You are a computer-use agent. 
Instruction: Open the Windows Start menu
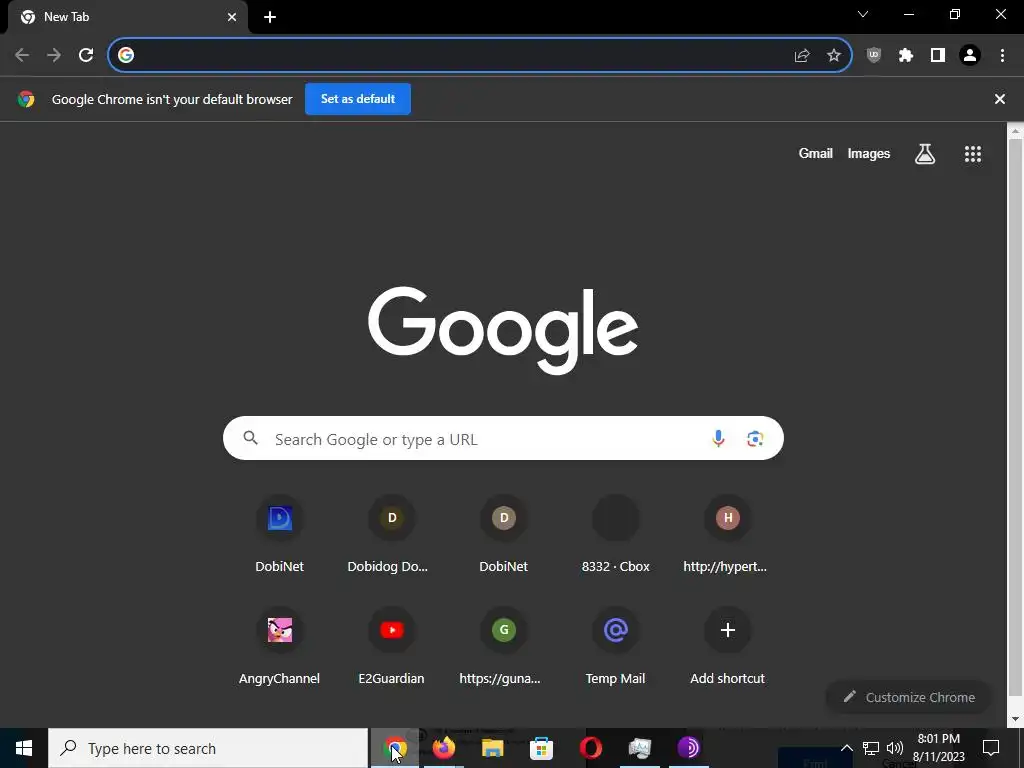(x=24, y=748)
